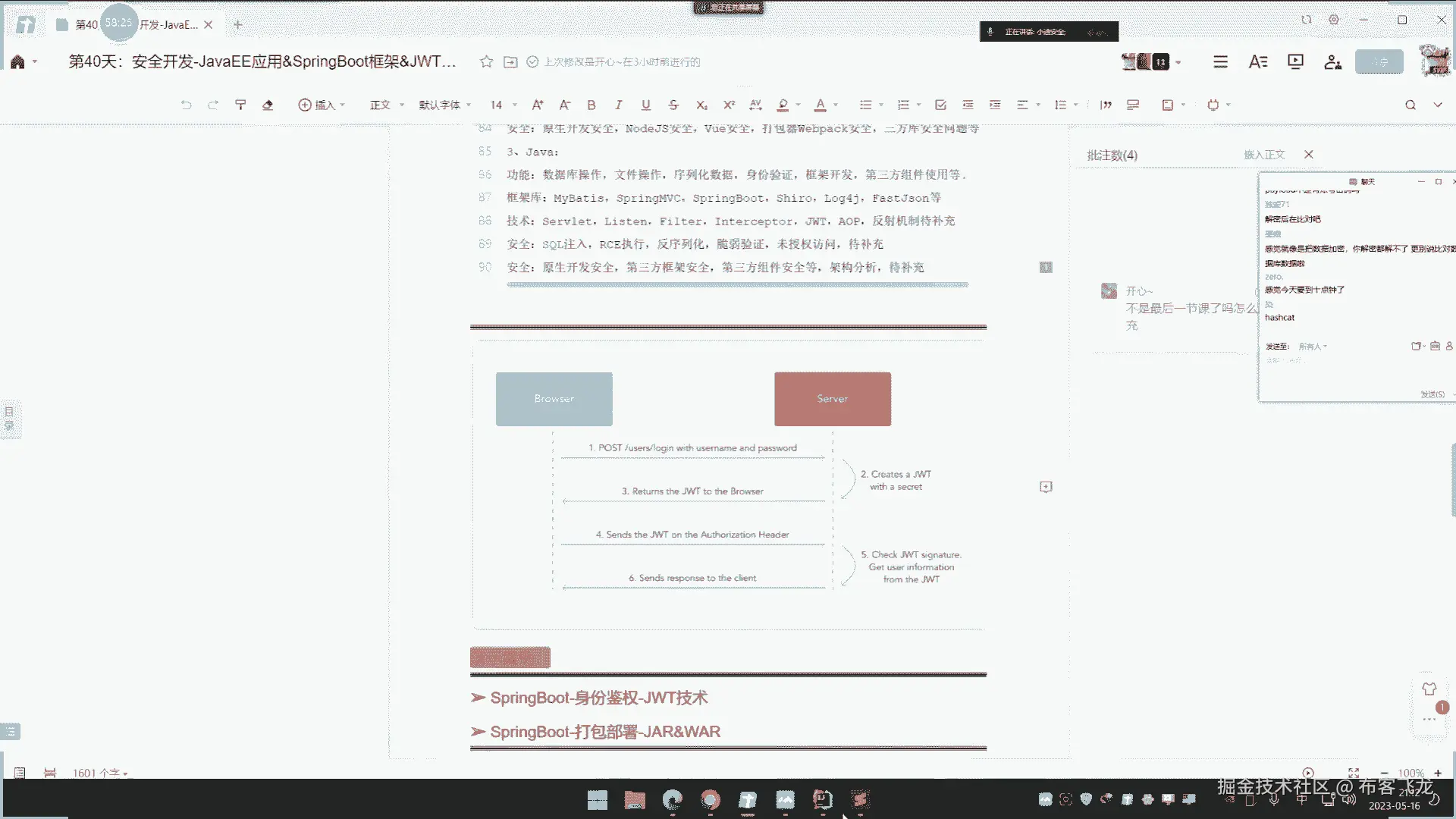Apply strikethrough formatting
This screenshot has height=819, width=1456.
(x=673, y=105)
